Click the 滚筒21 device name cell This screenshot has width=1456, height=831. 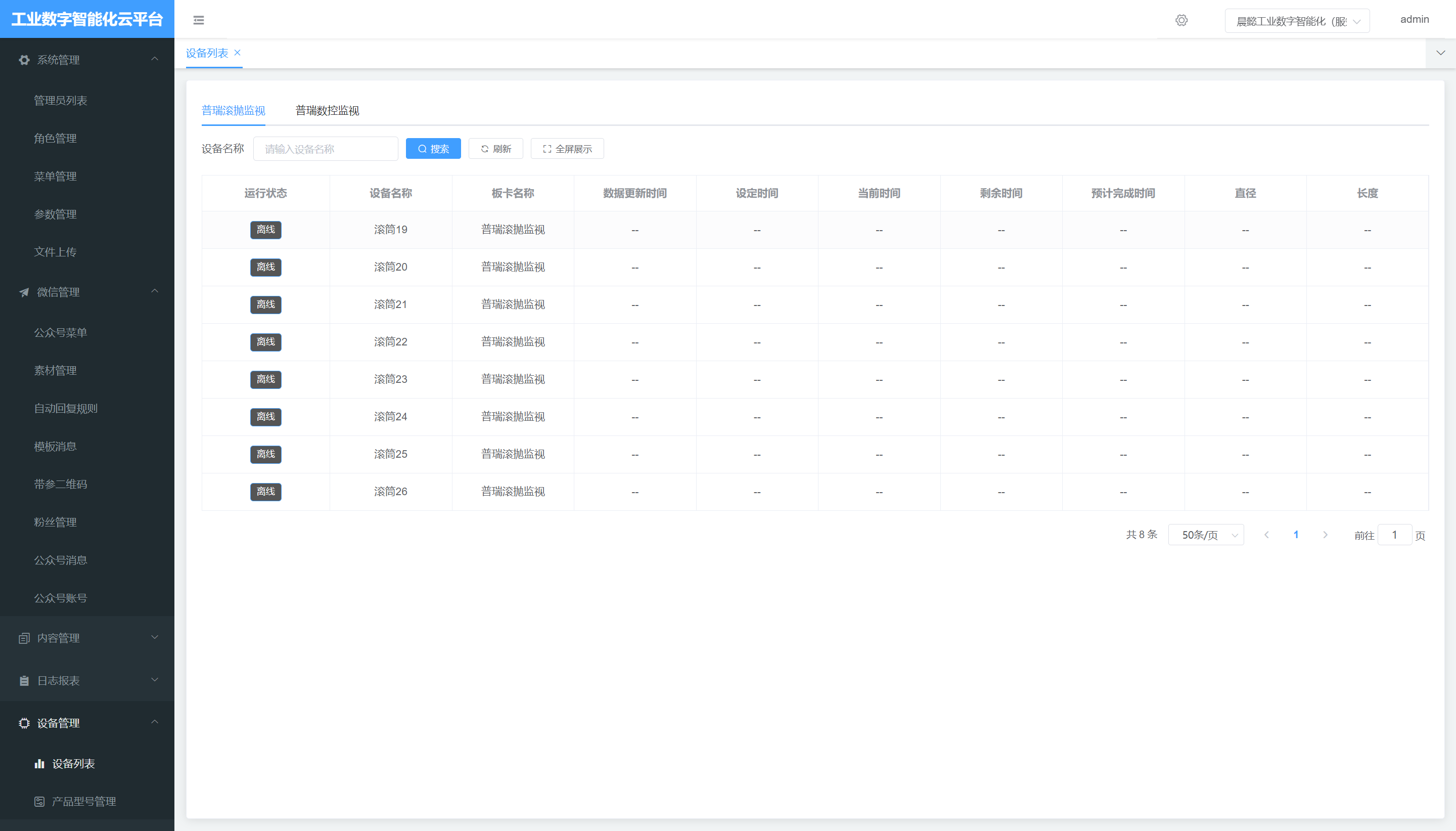(x=391, y=304)
